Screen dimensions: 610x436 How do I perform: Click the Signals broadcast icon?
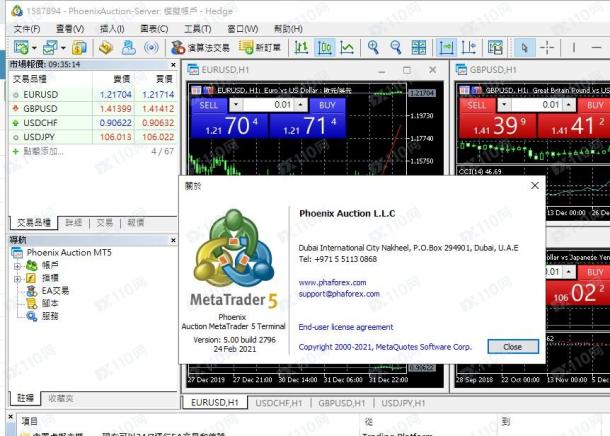151,47
